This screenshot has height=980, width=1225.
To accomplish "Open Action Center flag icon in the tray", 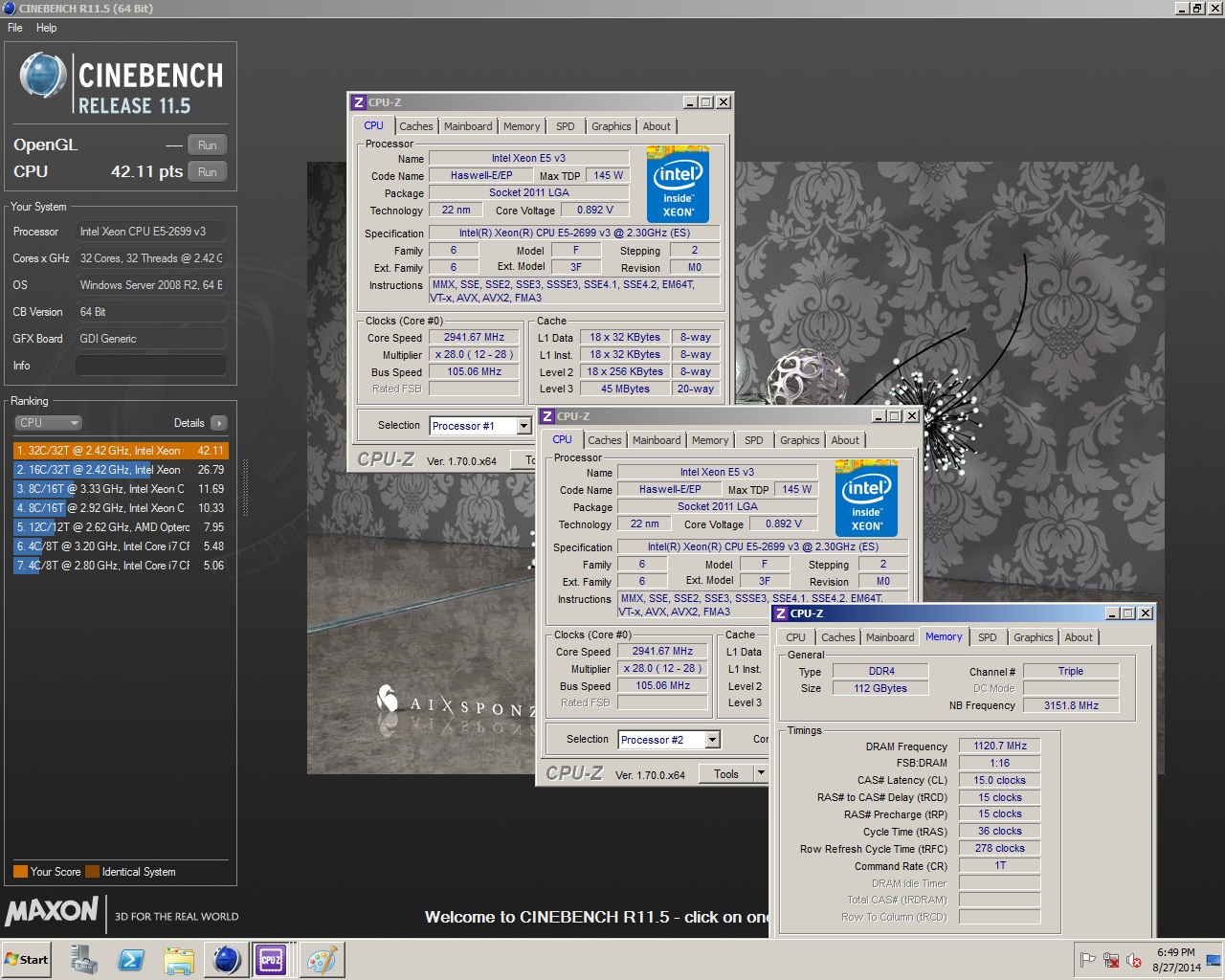I will (1088, 960).
